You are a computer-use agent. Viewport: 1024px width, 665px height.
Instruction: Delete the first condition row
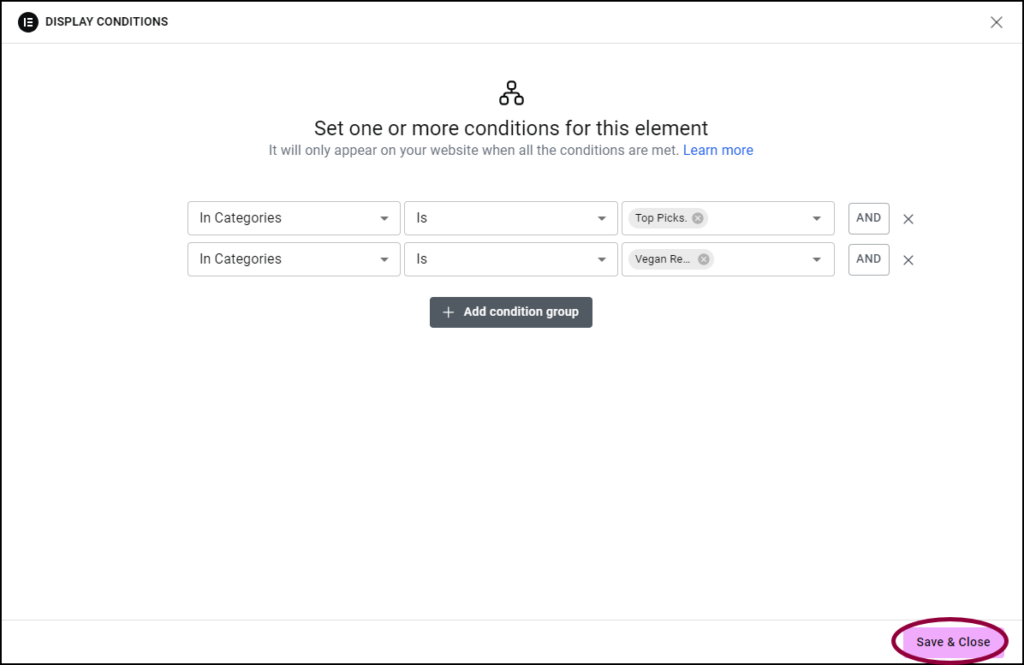click(x=908, y=218)
